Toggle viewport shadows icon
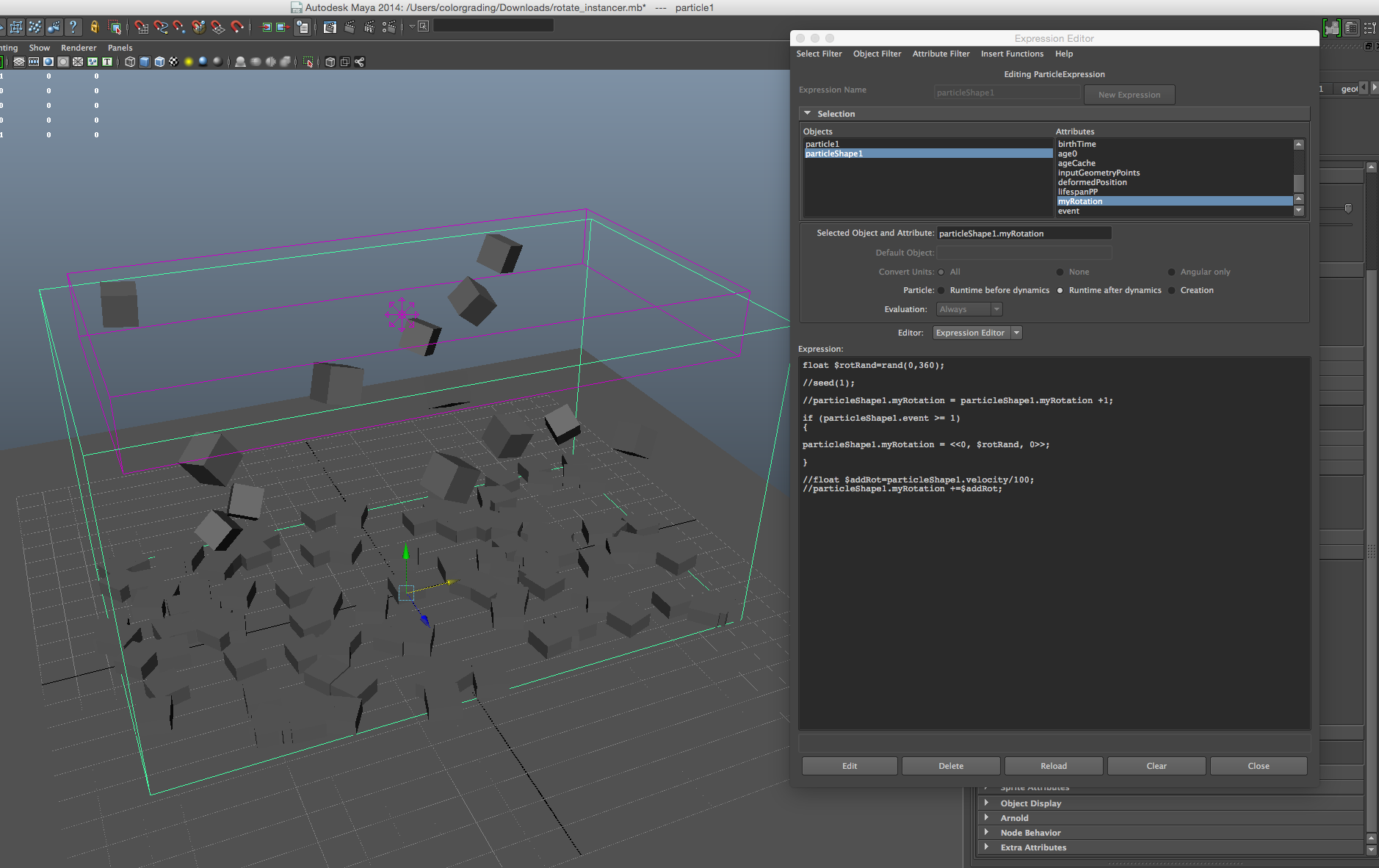This screenshot has height=868, width=1379. point(203,62)
